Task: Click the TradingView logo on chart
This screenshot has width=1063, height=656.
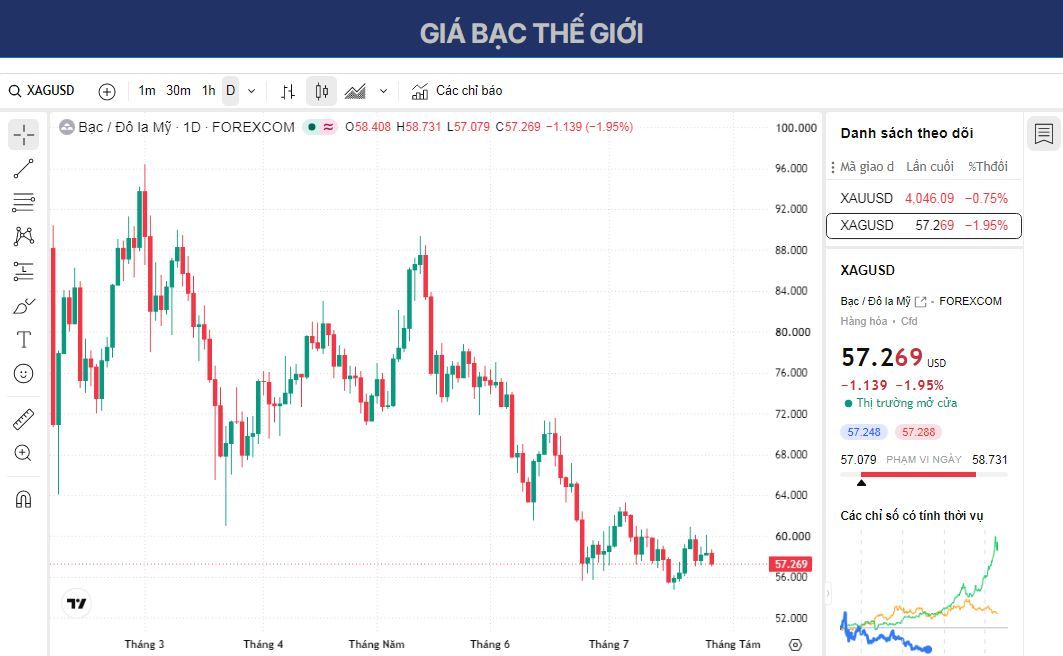Action: click(77, 603)
